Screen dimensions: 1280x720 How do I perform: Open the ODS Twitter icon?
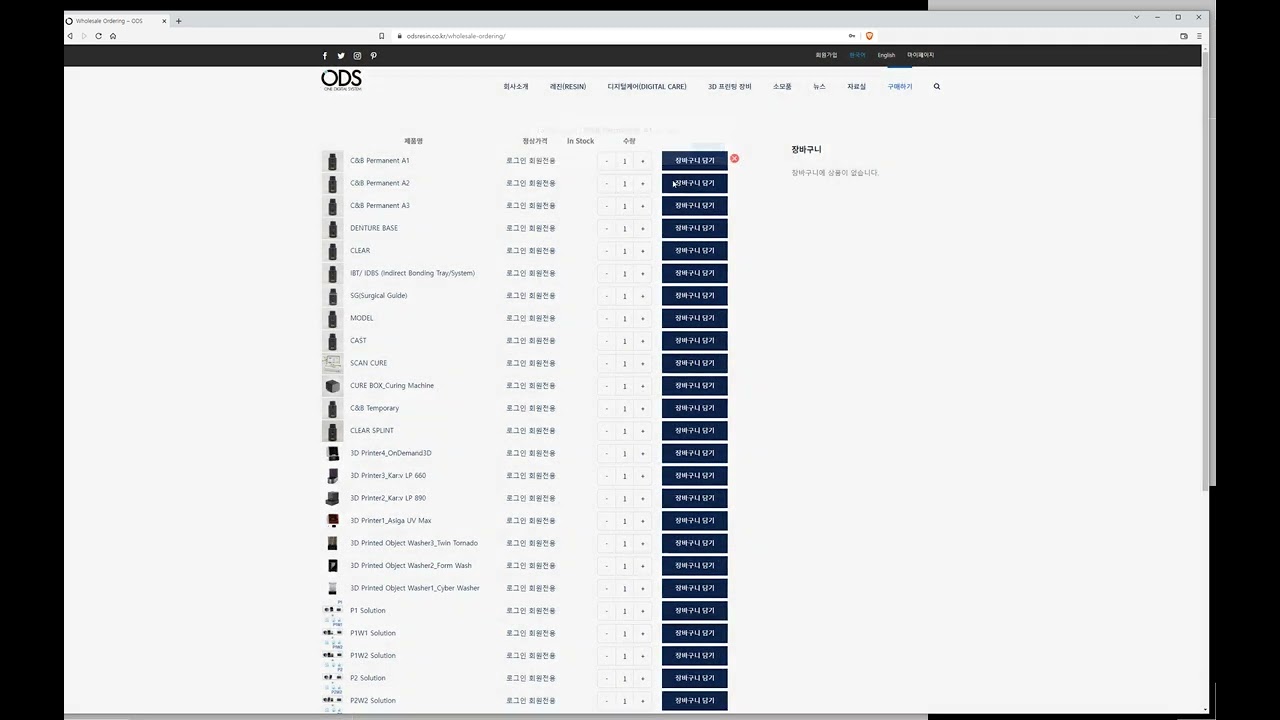click(x=341, y=56)
